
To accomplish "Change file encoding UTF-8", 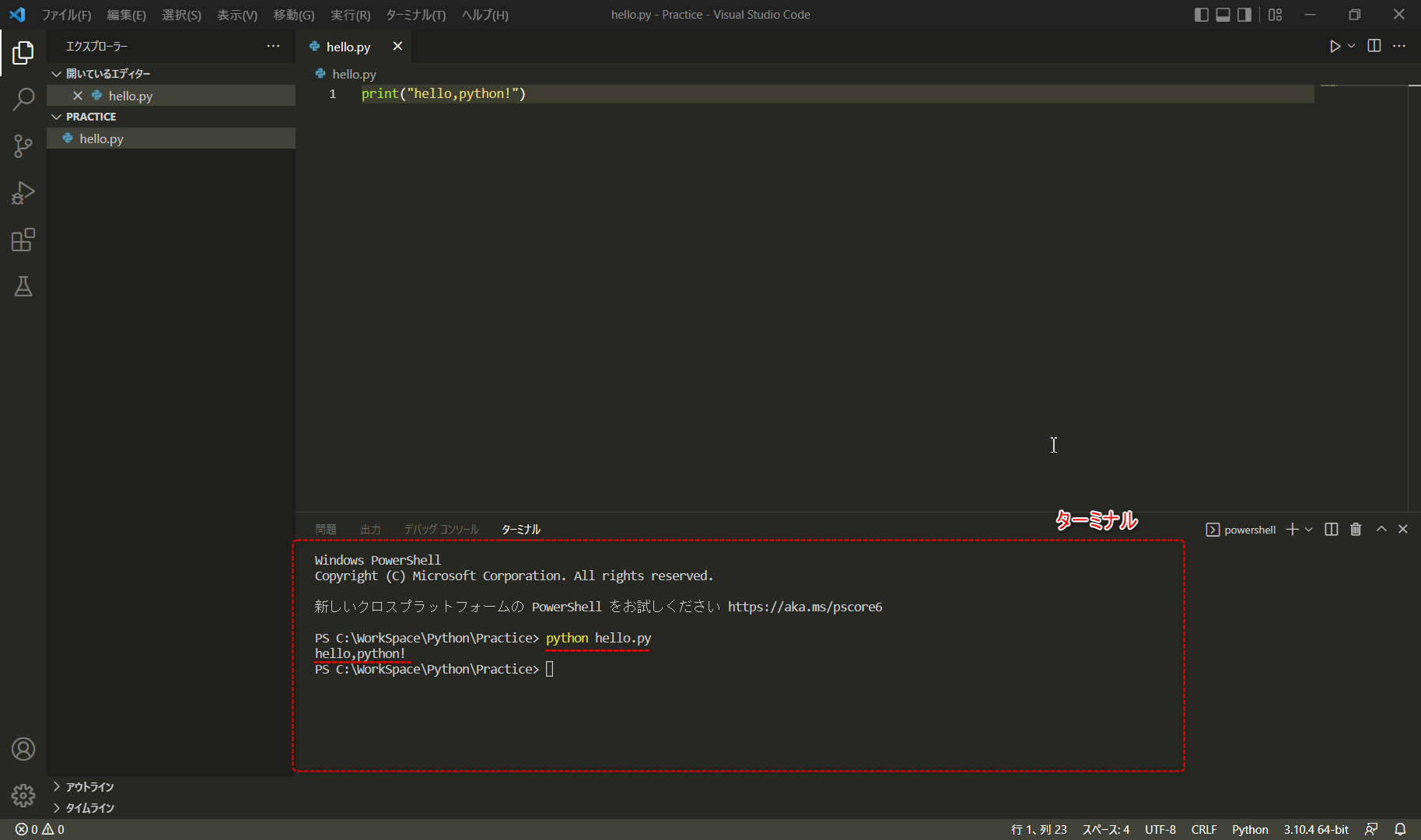I will 1160,830.
